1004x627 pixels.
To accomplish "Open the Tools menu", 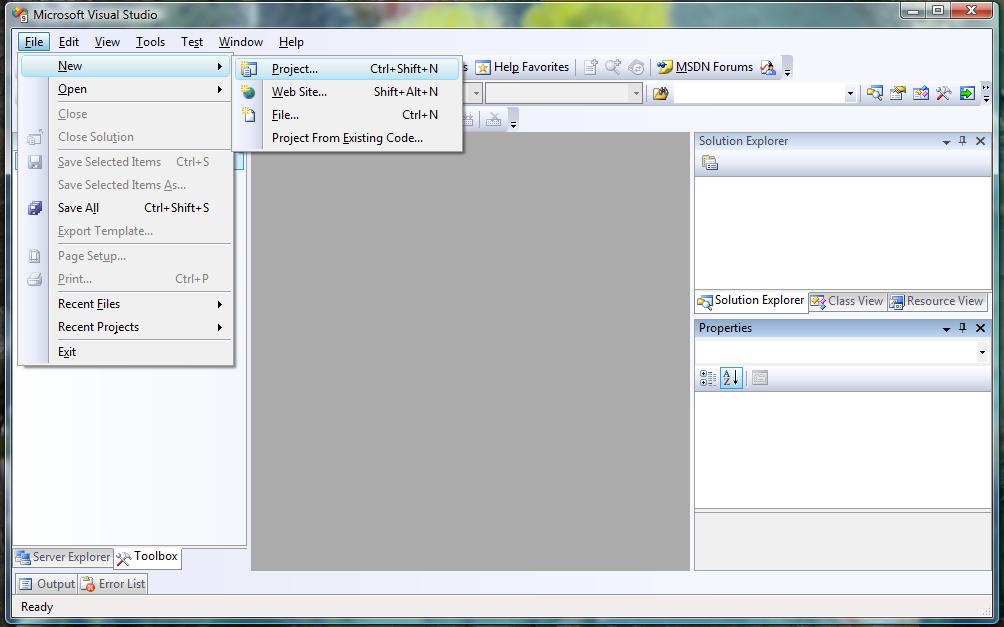I will point(150,42).
